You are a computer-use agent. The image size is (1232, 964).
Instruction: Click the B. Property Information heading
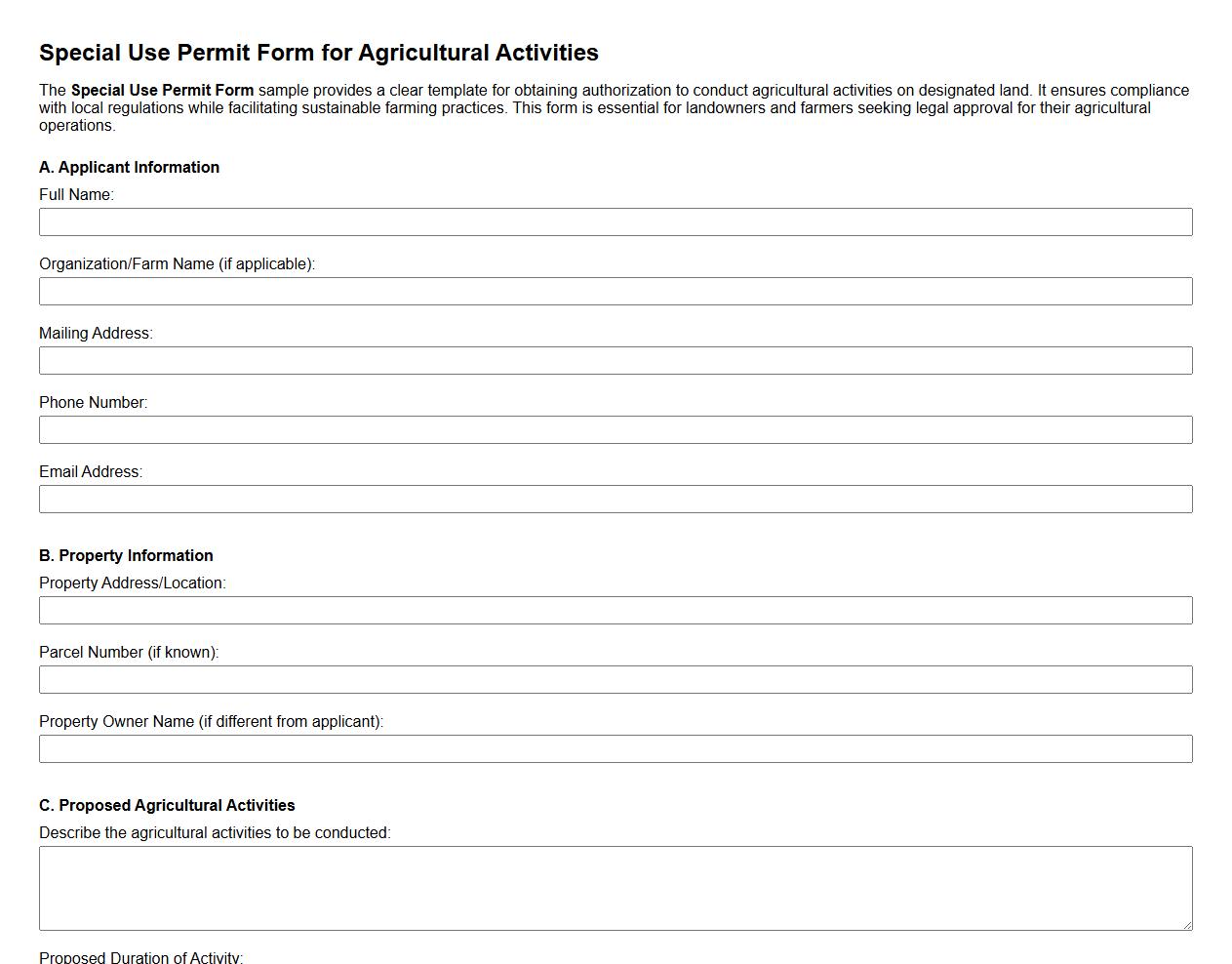coord(126,555)
